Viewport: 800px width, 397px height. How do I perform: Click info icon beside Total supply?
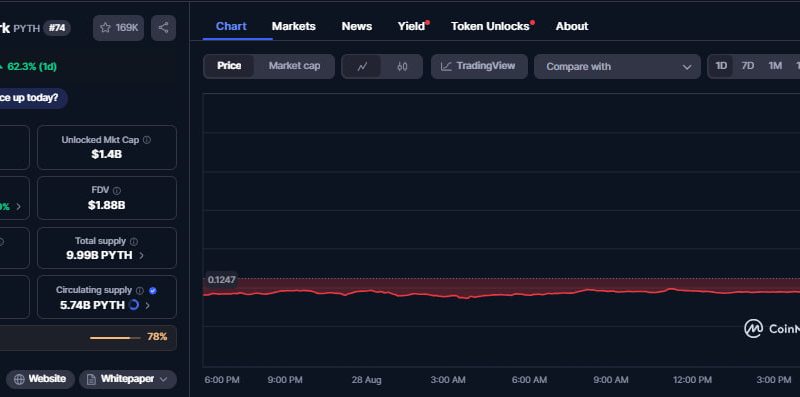(134, 241)
